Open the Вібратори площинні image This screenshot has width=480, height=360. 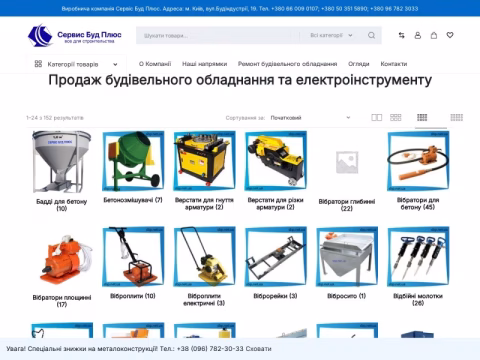62,257
